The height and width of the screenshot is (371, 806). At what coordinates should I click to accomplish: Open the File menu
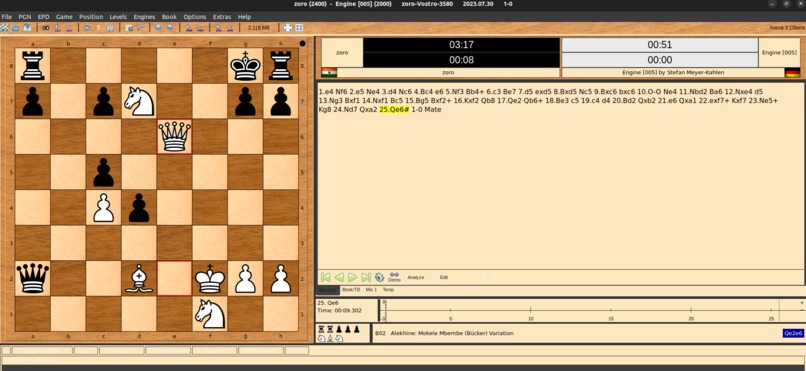point(7,17)
